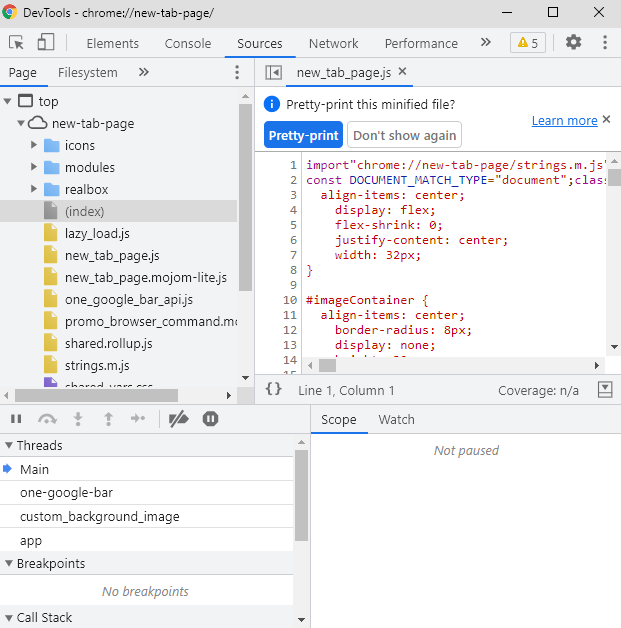The width and height of the screenshot is (621, 628).
Task: Select the custom_background_image thread
Action: [147, 516]
